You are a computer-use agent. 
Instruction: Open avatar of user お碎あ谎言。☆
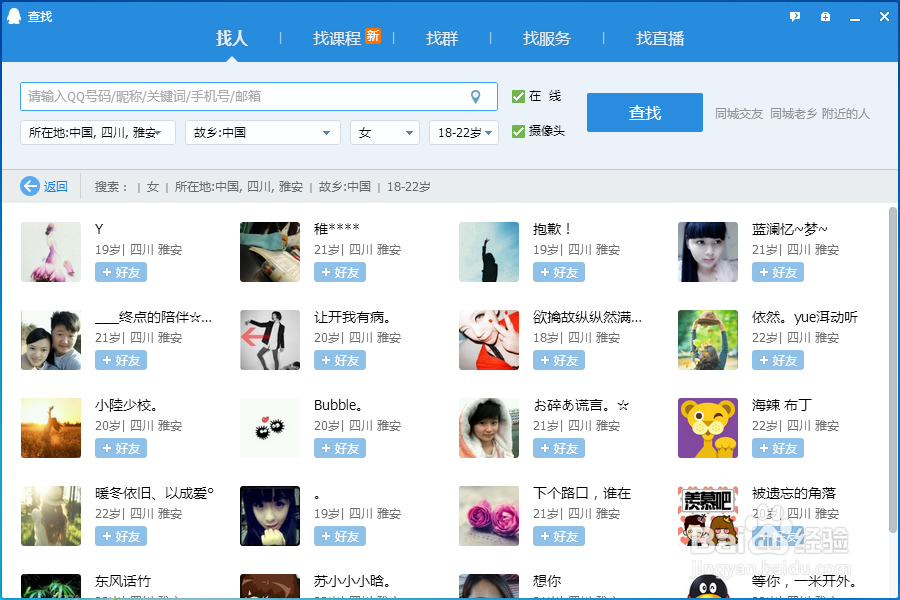489,428
